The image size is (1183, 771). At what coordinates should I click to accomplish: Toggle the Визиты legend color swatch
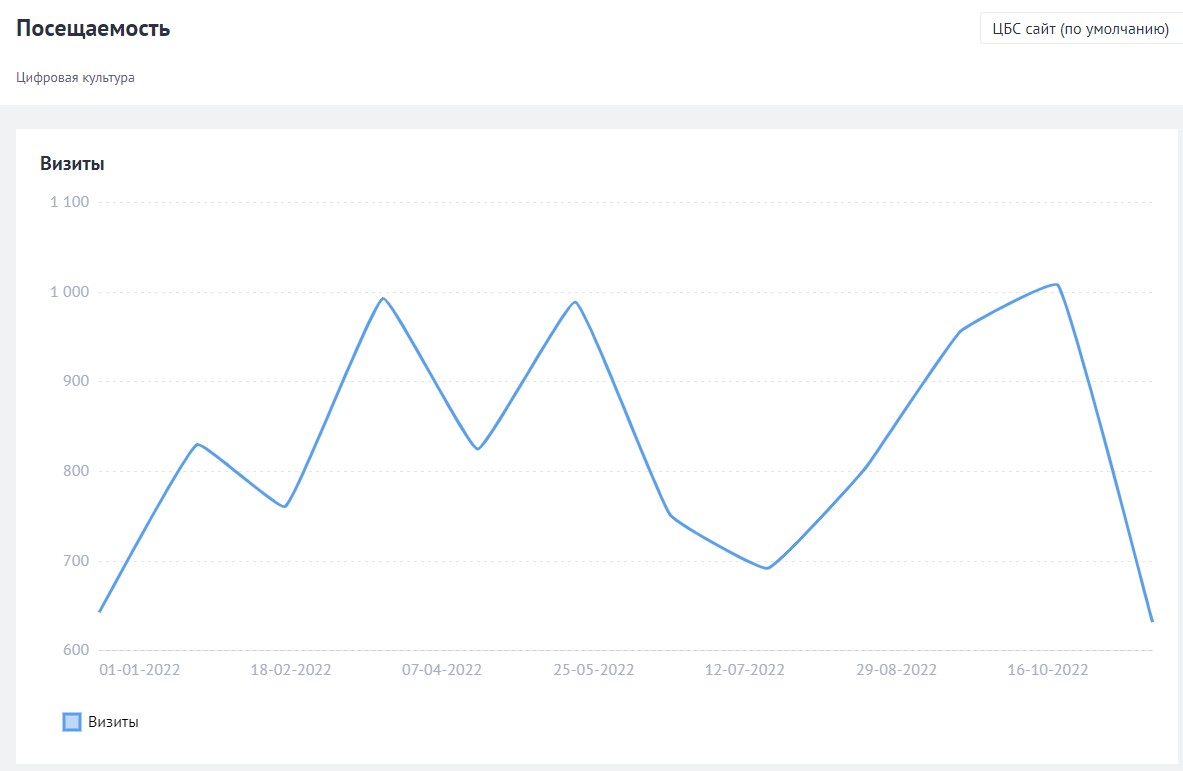point(72,722)
